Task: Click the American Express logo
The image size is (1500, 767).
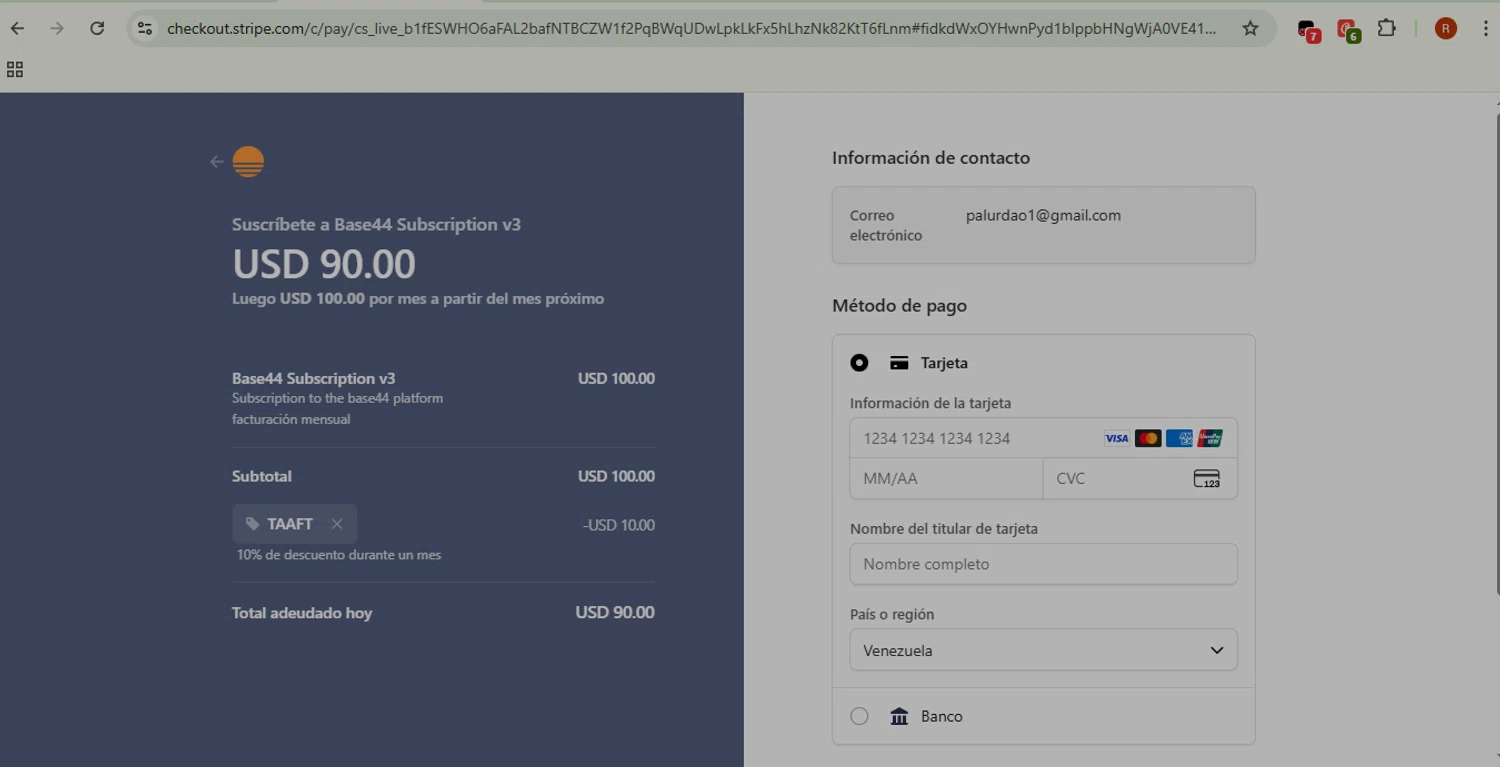Action: click(x=1179, y=438)
